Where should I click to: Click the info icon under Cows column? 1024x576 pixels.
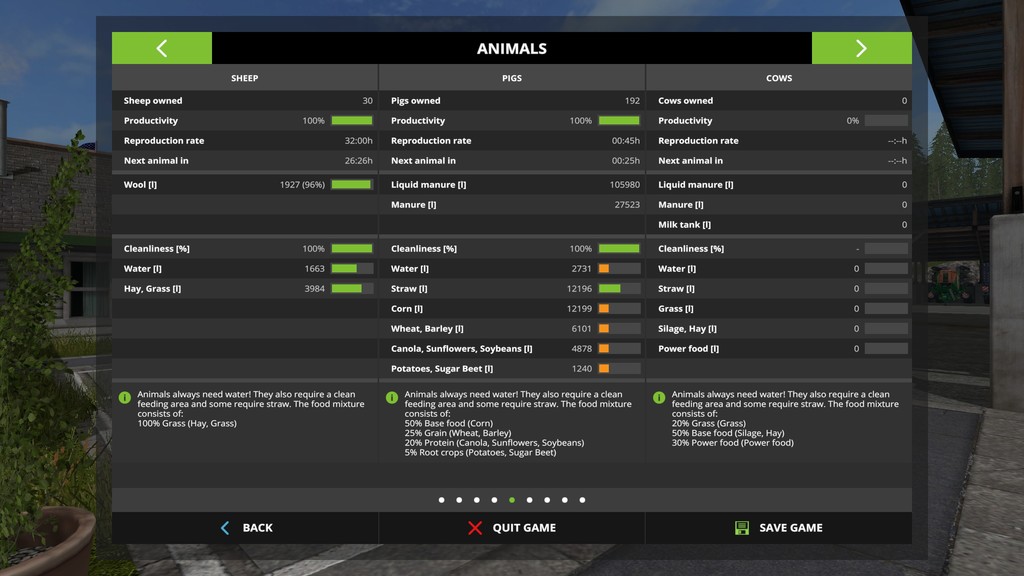click(659, 398)
